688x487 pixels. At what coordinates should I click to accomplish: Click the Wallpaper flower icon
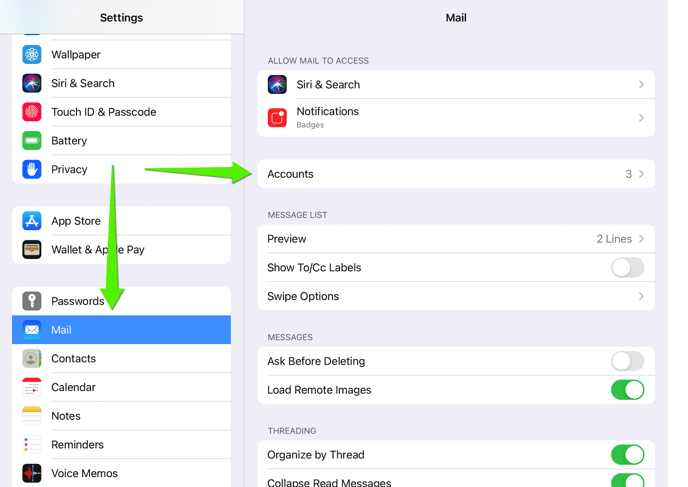32,54
